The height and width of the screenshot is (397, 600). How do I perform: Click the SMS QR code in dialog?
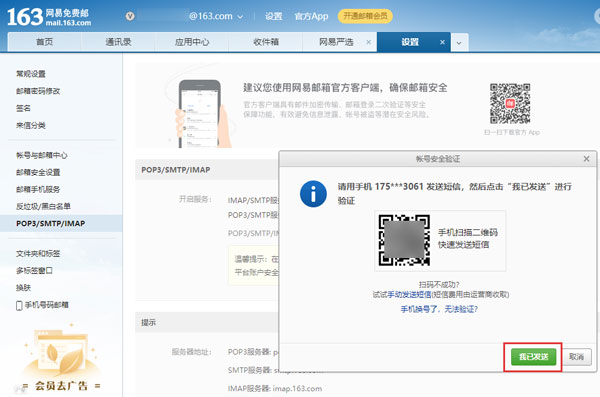404,240
